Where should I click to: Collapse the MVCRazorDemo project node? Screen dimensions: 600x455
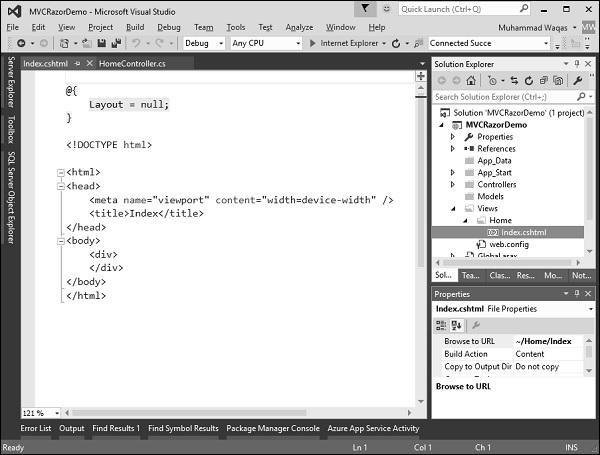click(442, 125)
